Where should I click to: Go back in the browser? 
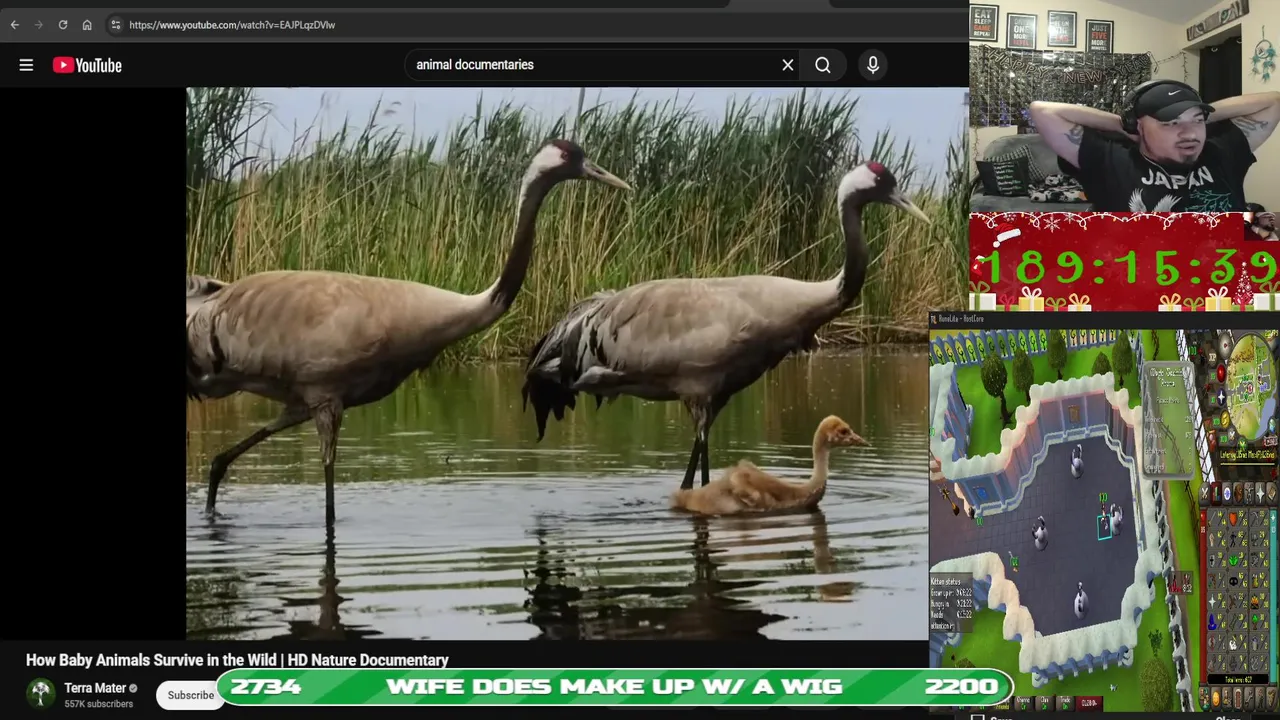[14, 24]
